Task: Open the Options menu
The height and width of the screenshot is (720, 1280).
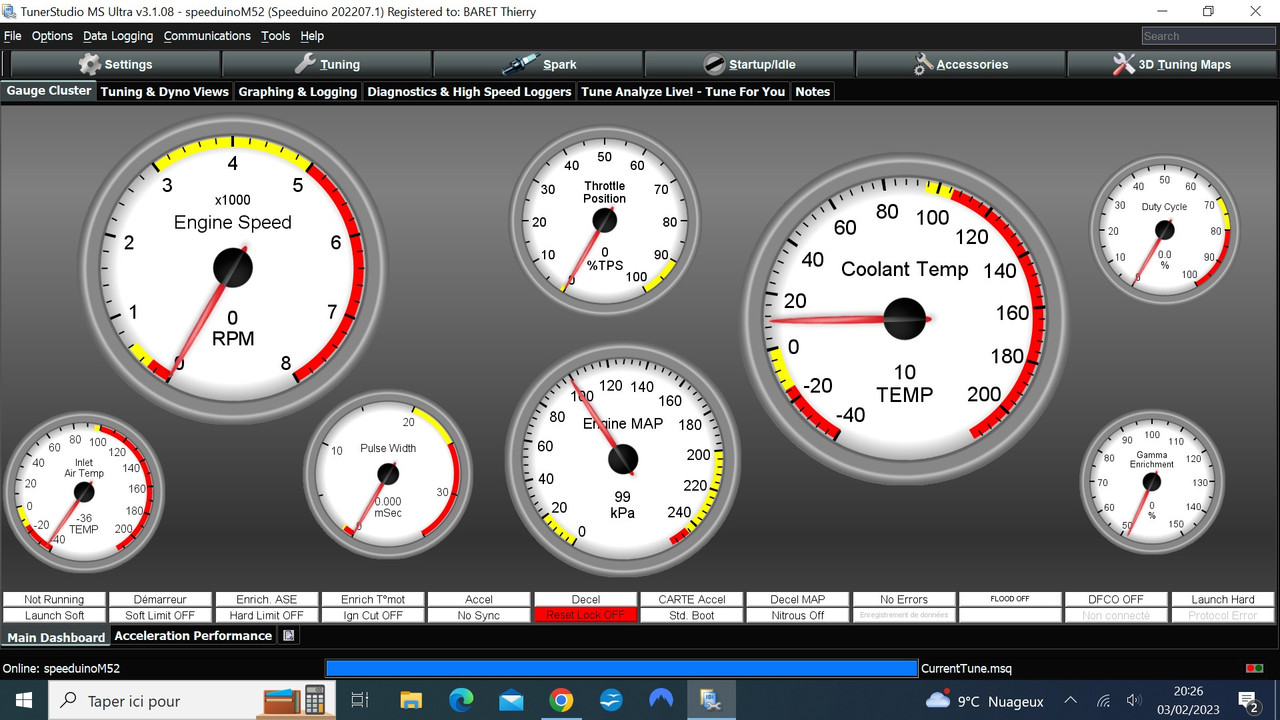Action: tap(52, 36)
